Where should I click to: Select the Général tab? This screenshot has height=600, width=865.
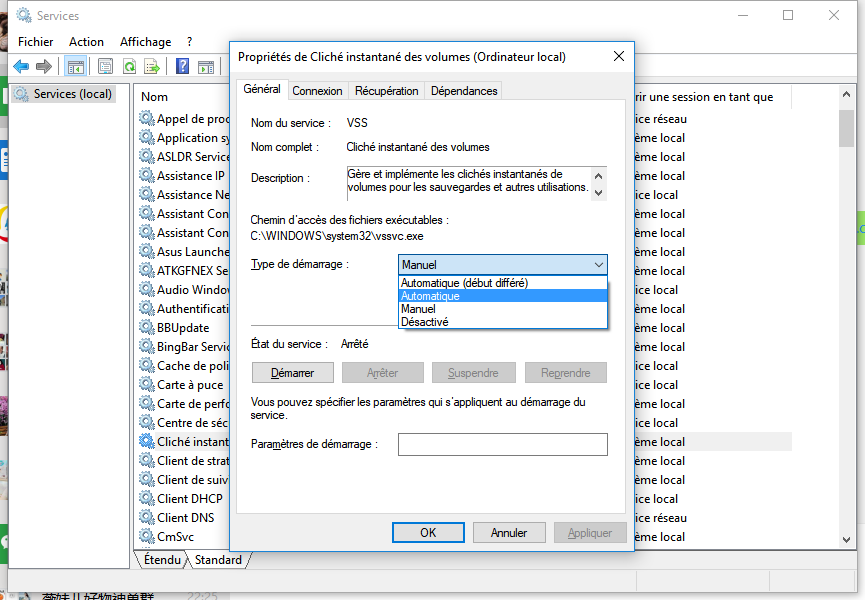coord(262,89)
